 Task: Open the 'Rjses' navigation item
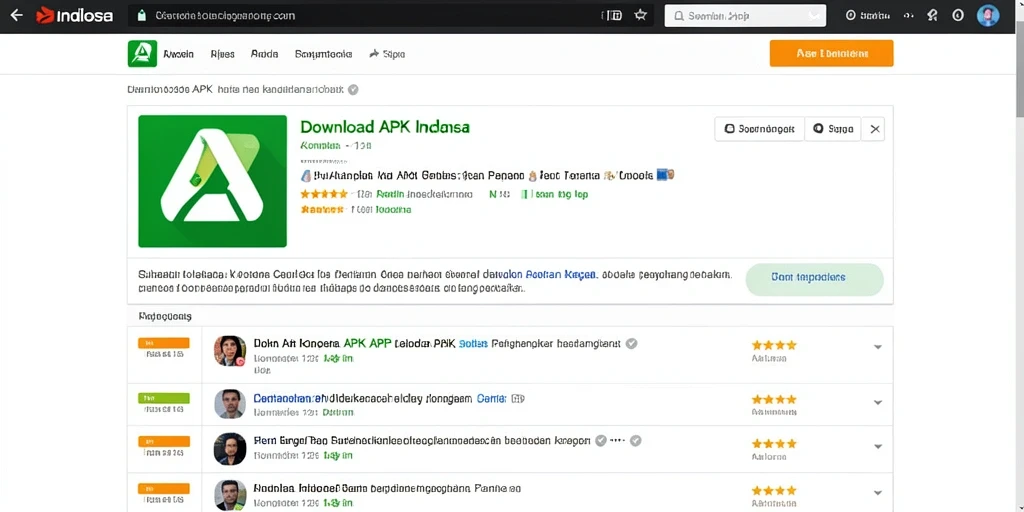(223, 54)
